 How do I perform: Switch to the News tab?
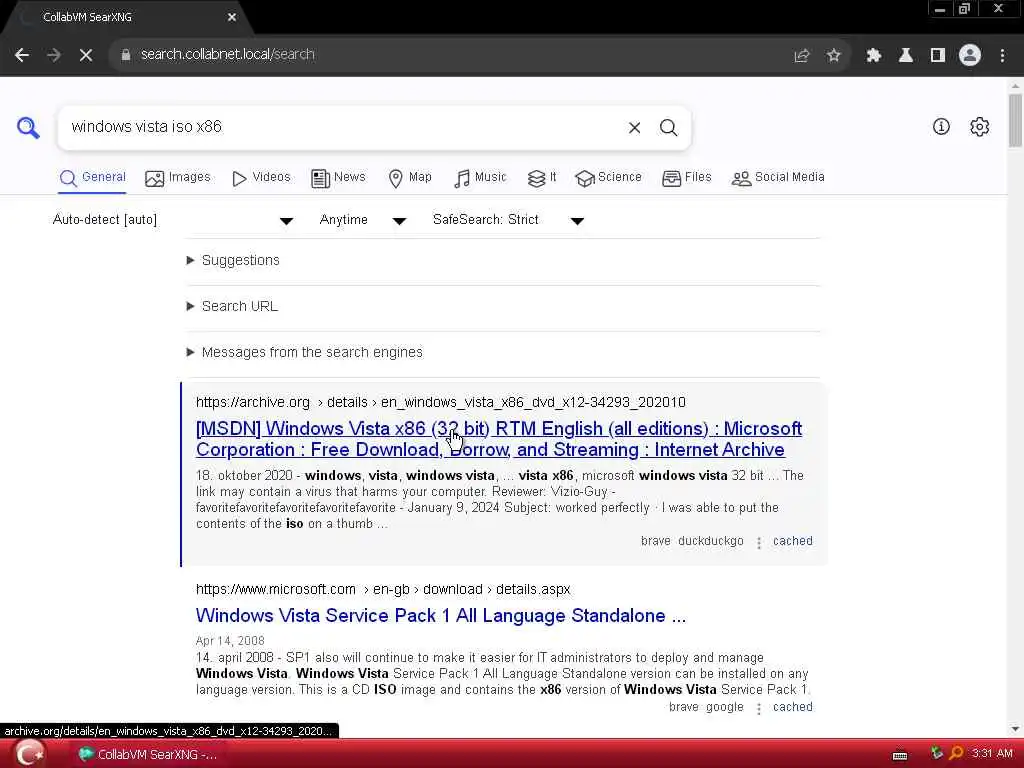tap(338, 178)
